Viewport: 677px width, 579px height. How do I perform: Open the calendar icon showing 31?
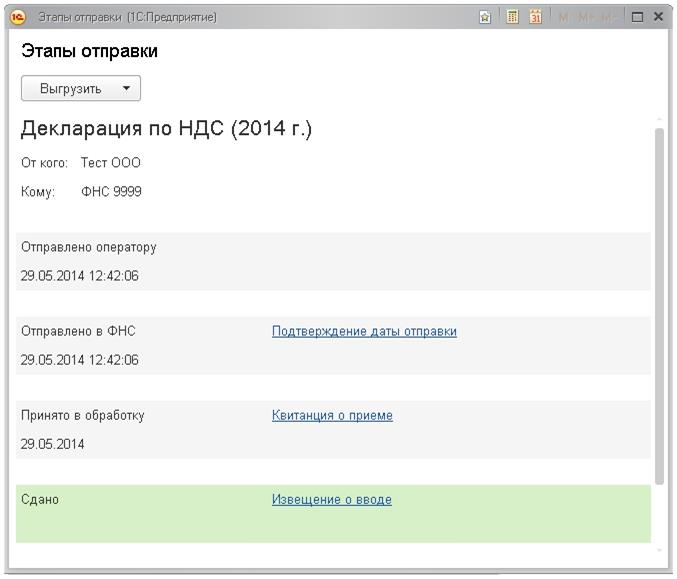click(x=536, y=17)
